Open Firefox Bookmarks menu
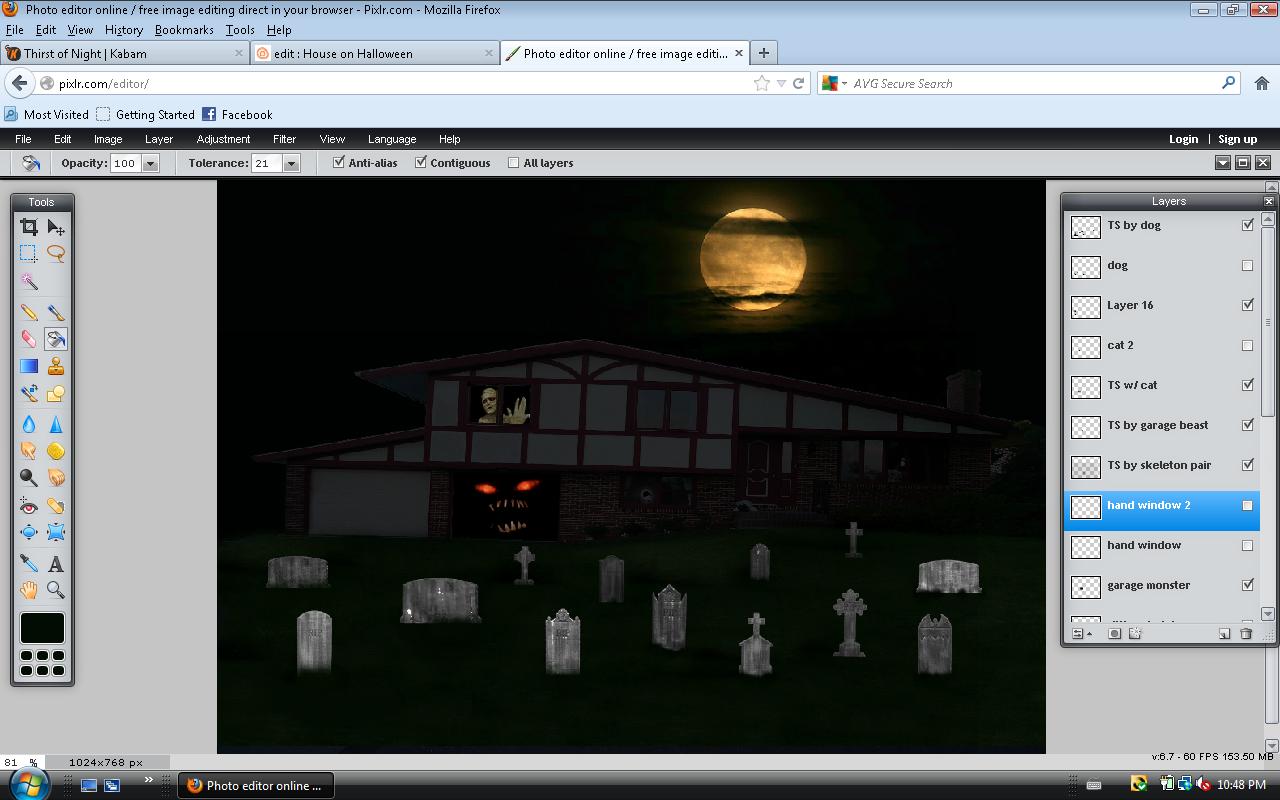This screenshot has width=1280, height=800. tap(184, 30)
